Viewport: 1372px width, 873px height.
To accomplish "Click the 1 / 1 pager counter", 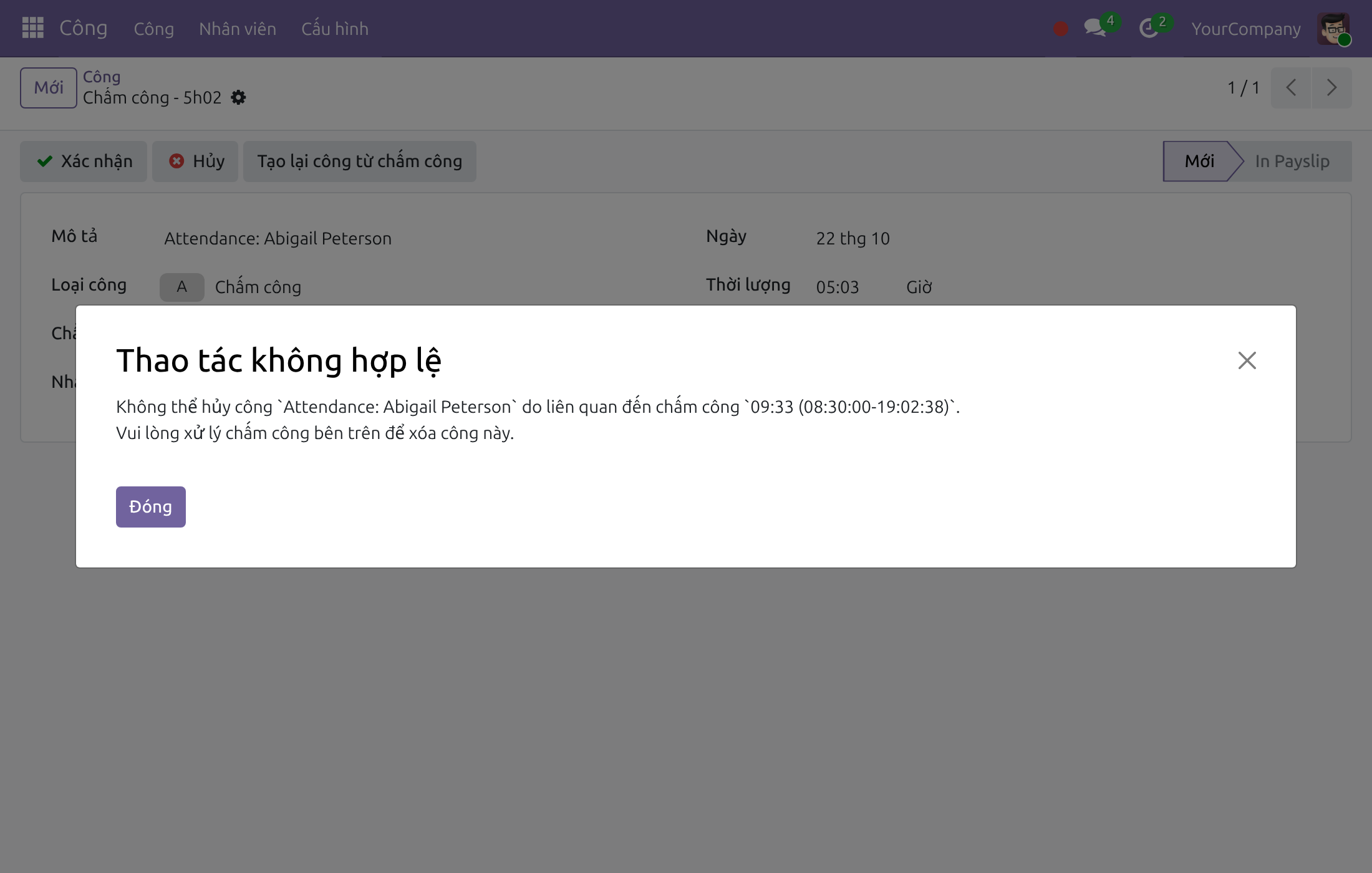I will point(1244,88).
